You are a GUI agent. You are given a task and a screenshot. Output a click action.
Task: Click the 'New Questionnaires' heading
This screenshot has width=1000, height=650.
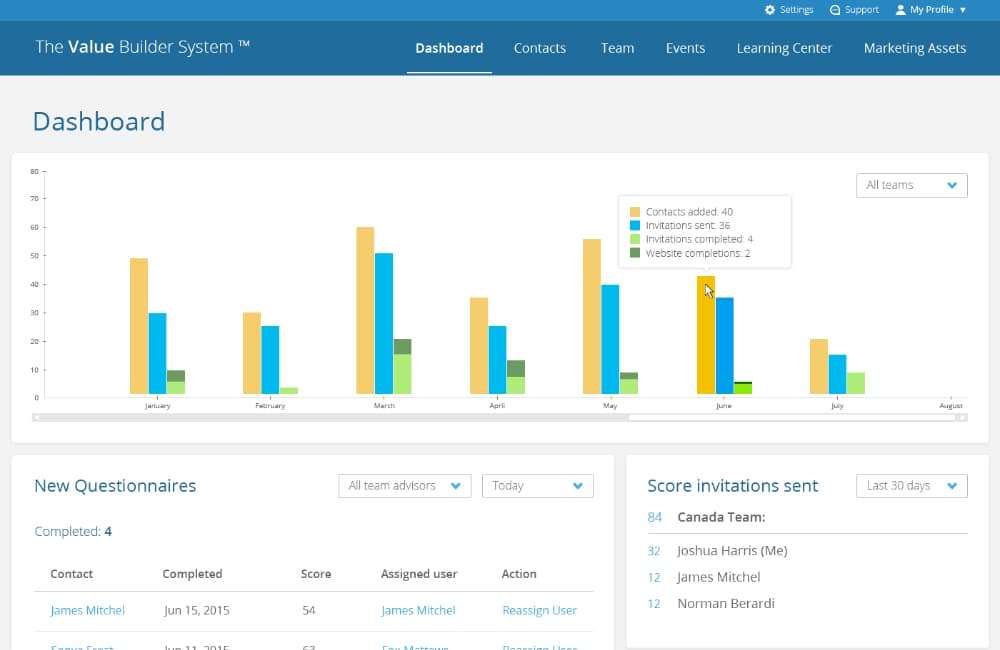click(x=115, y=486)
